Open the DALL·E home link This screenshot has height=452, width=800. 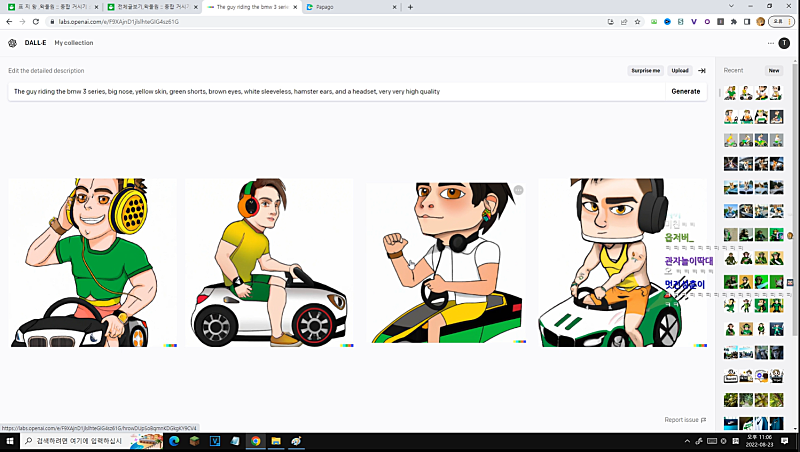coord(35,43)
